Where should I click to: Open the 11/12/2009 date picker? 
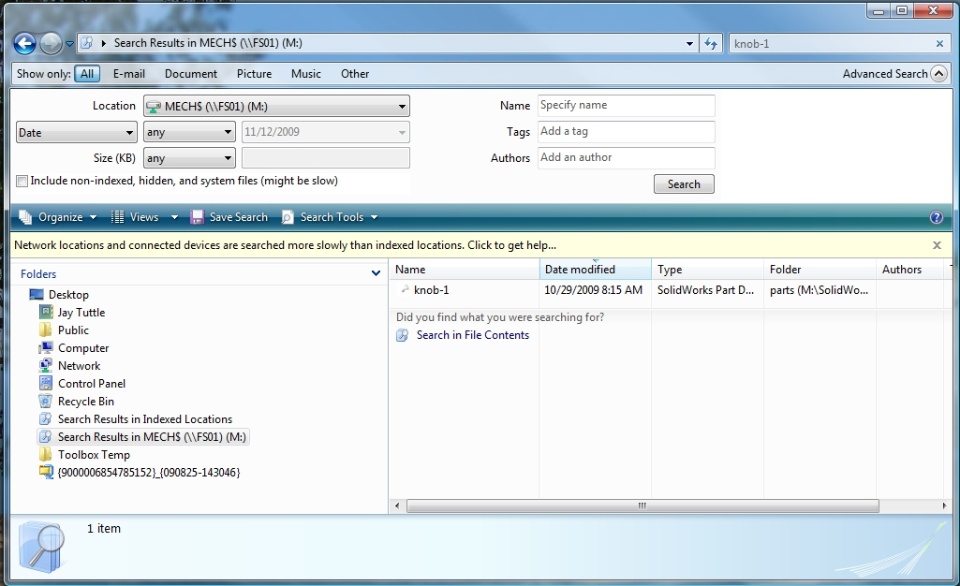(326, 132)
